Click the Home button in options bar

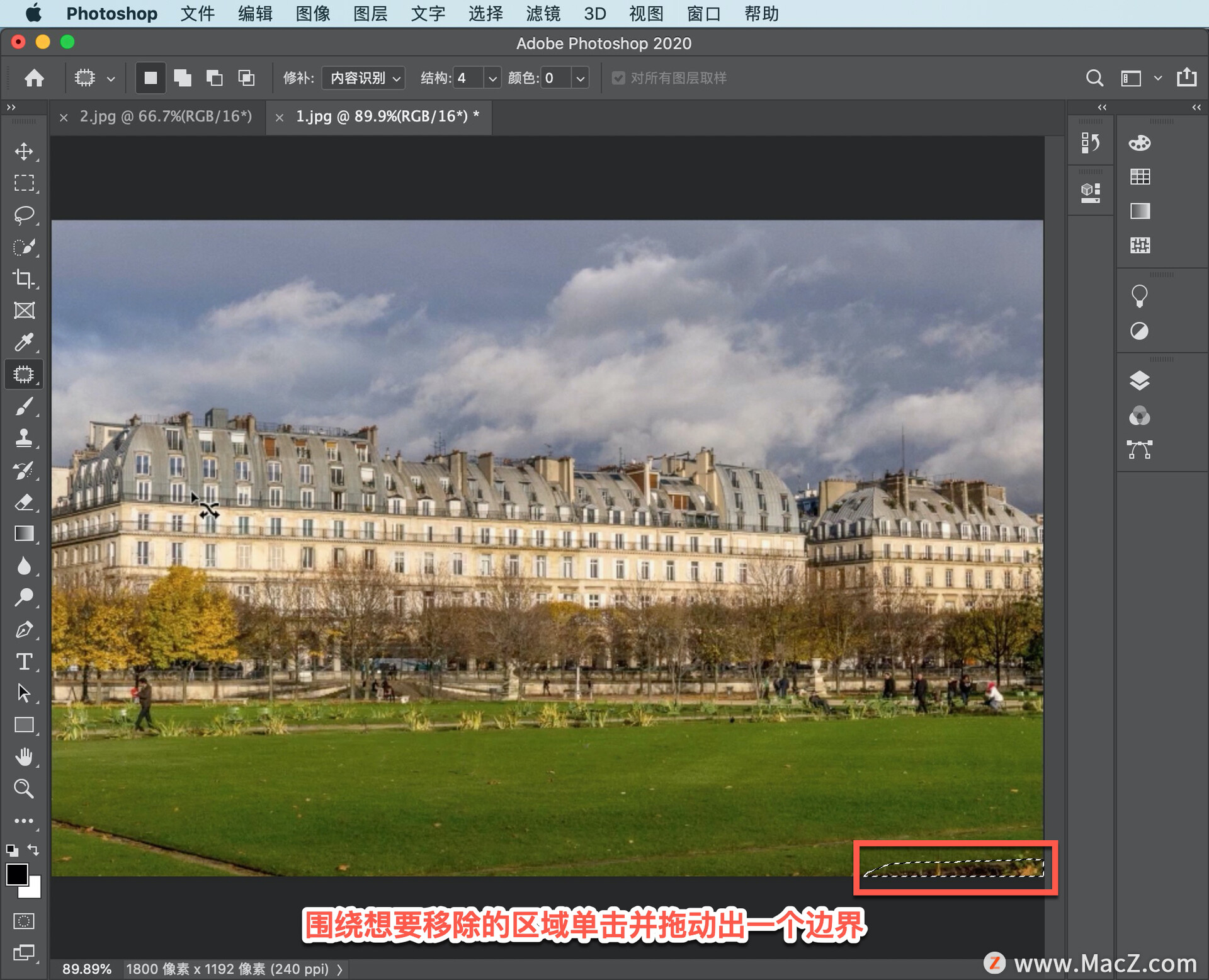pos(34,78)
